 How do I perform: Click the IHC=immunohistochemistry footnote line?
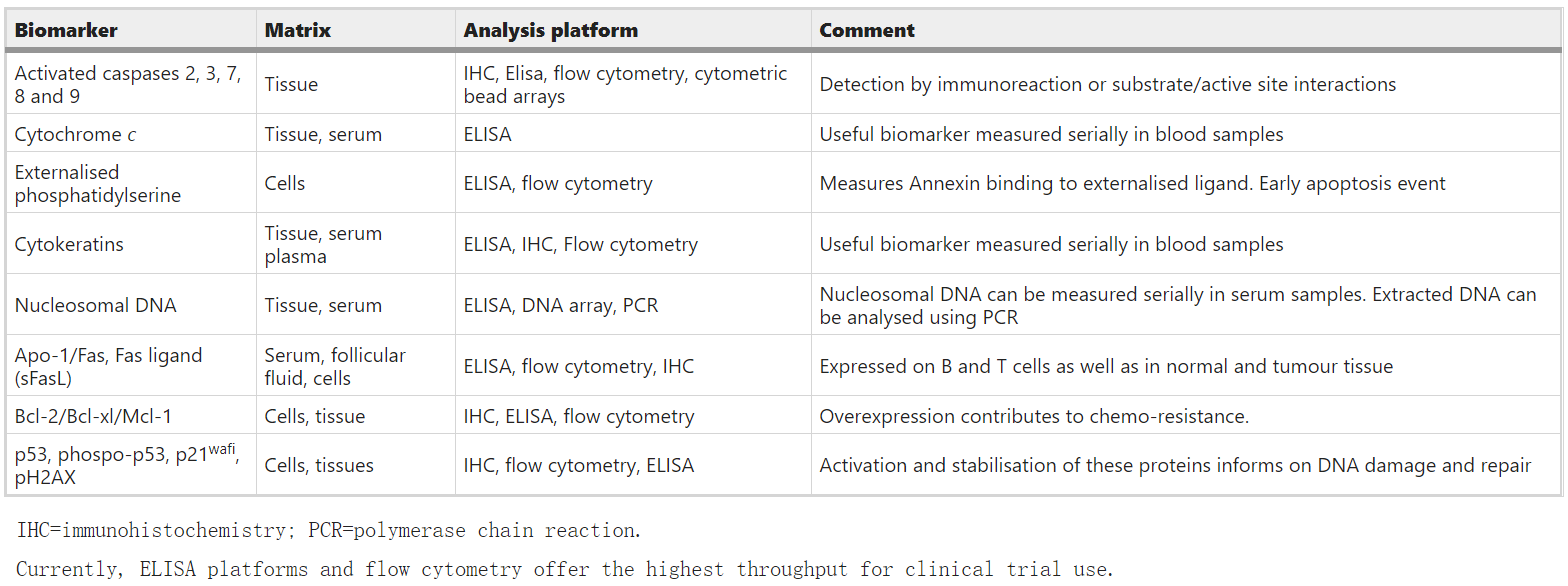tap(326, 530)
